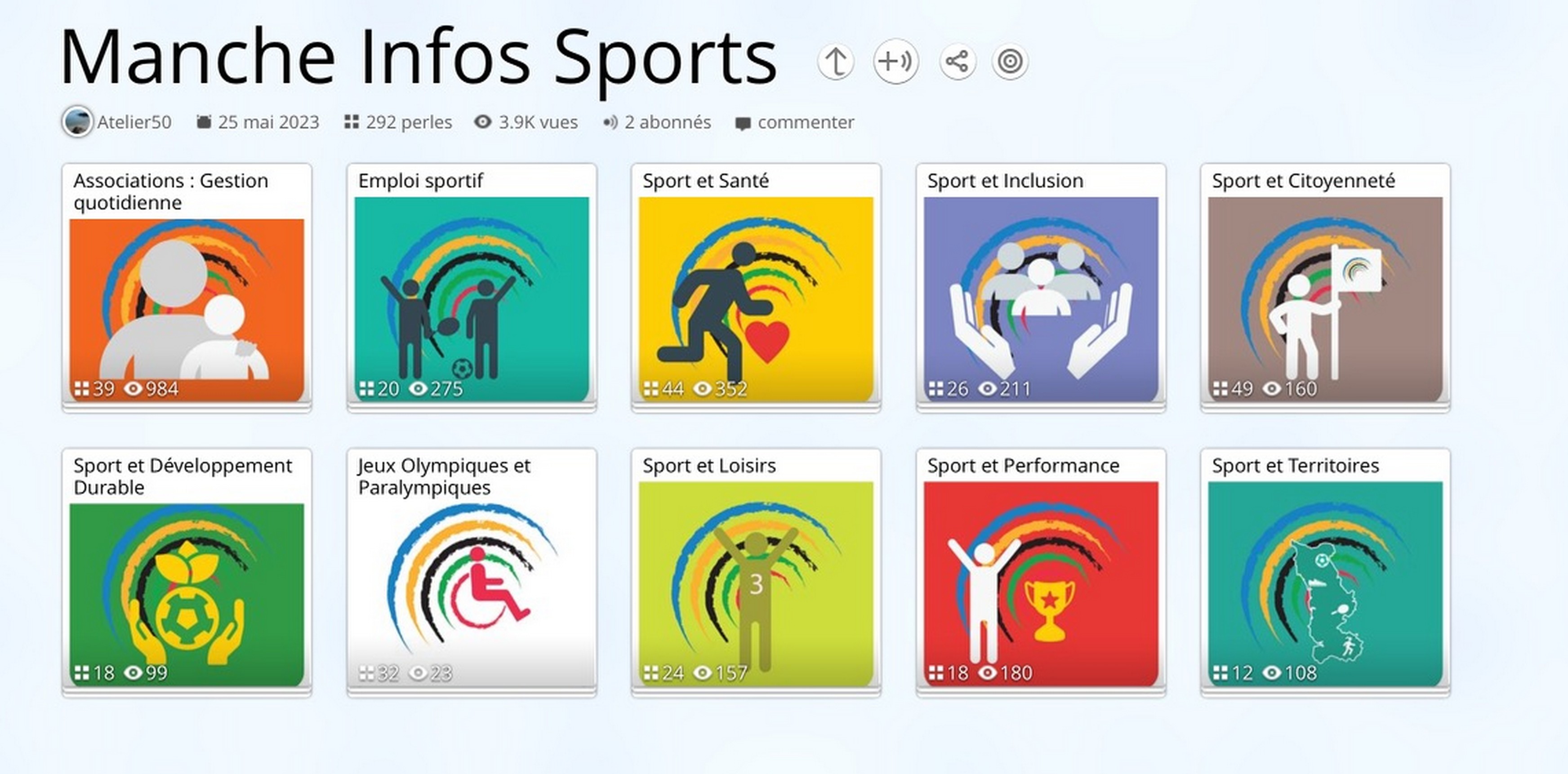
Task: Click the circular target icon
Action: (x=1010, y=62)
